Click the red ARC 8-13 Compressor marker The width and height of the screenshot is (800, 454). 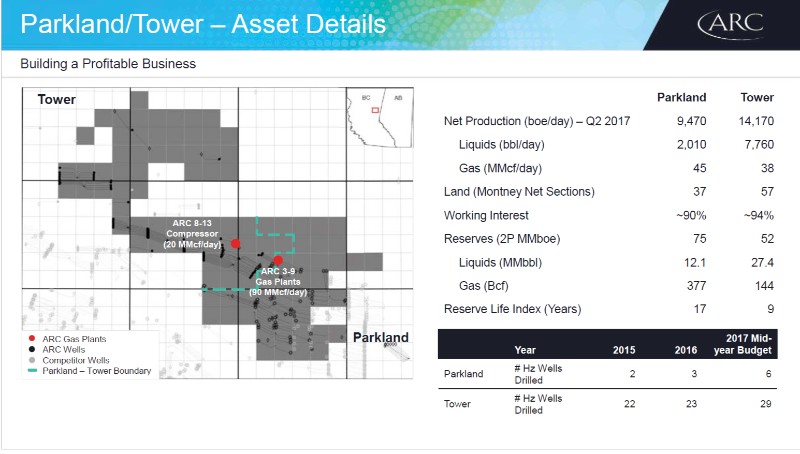235,243
